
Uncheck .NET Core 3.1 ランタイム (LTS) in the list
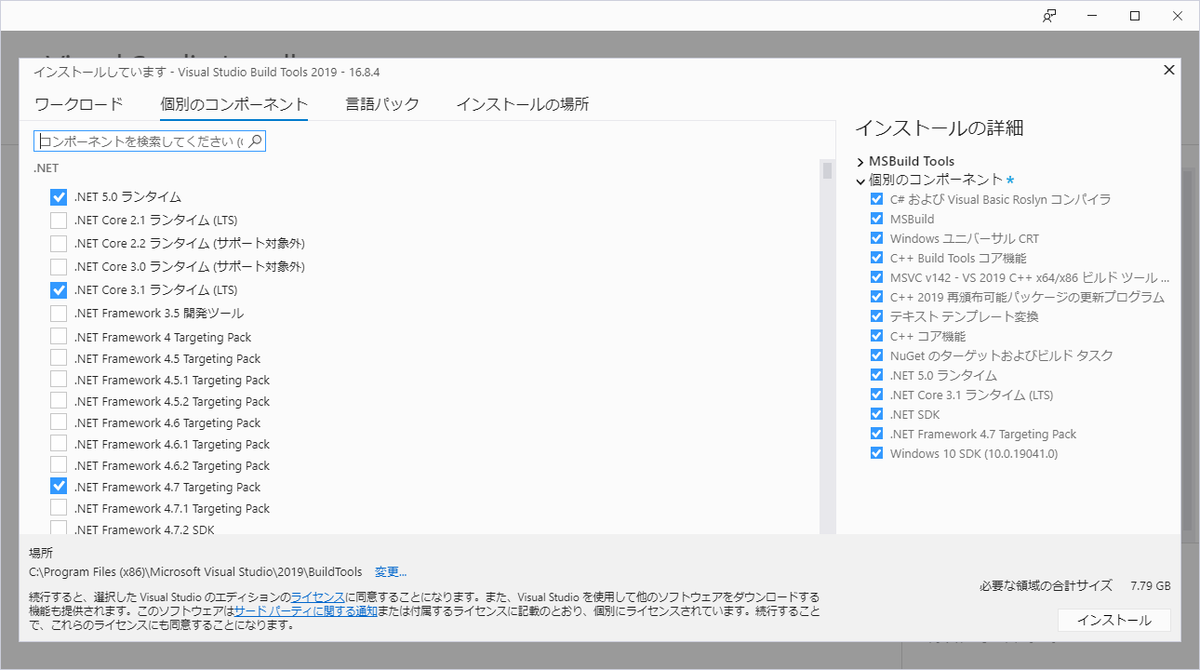58,290
